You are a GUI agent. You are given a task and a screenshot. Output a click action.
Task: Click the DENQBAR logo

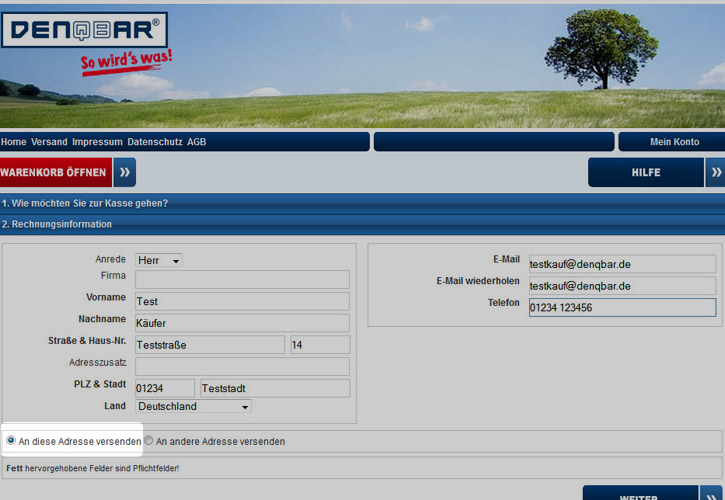click(x=85, y=31)
